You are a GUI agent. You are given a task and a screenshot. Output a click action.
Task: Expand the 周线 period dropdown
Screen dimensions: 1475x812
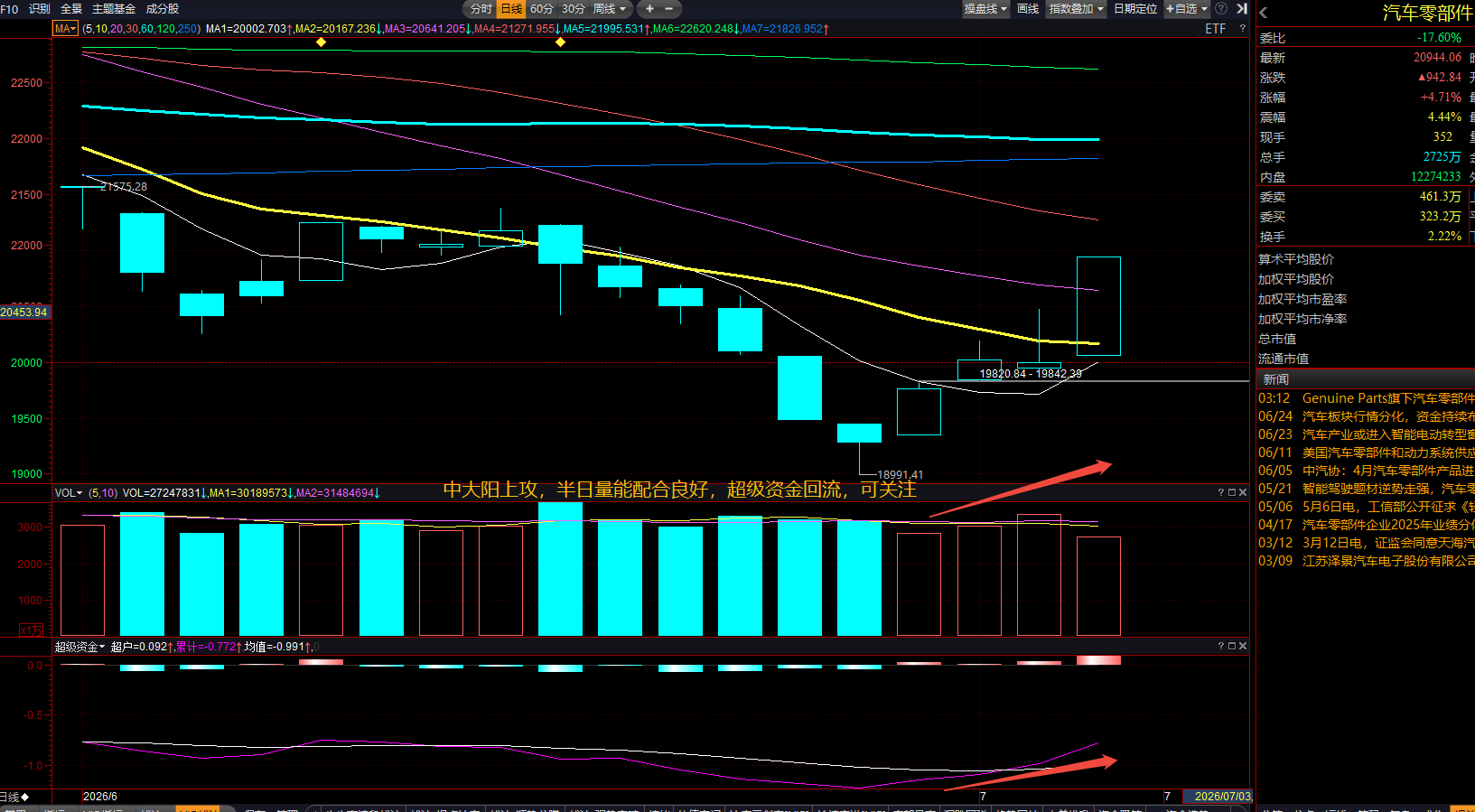tap(610, 9)
